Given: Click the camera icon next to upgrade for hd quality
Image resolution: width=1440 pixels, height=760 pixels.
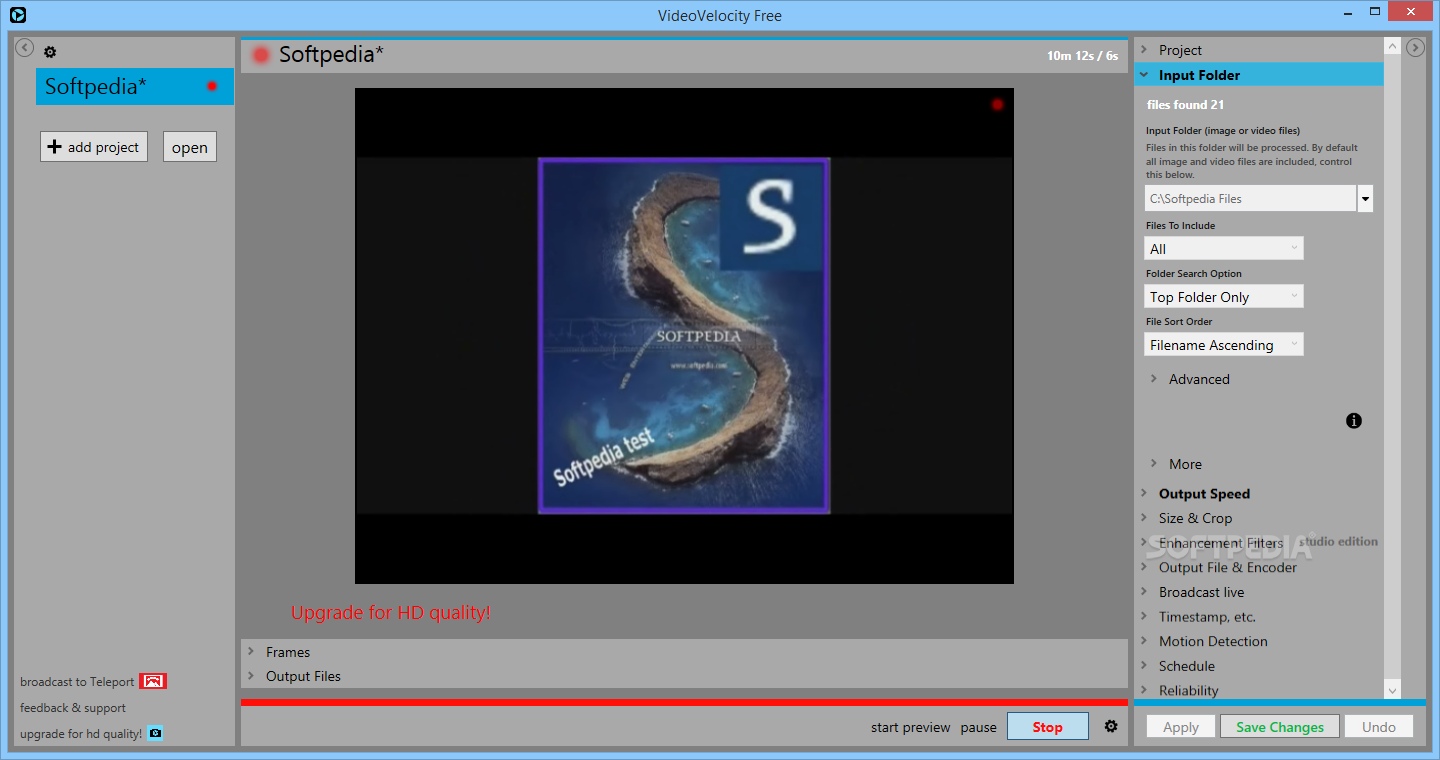Looking at the screenshot, I should point(155,733).
